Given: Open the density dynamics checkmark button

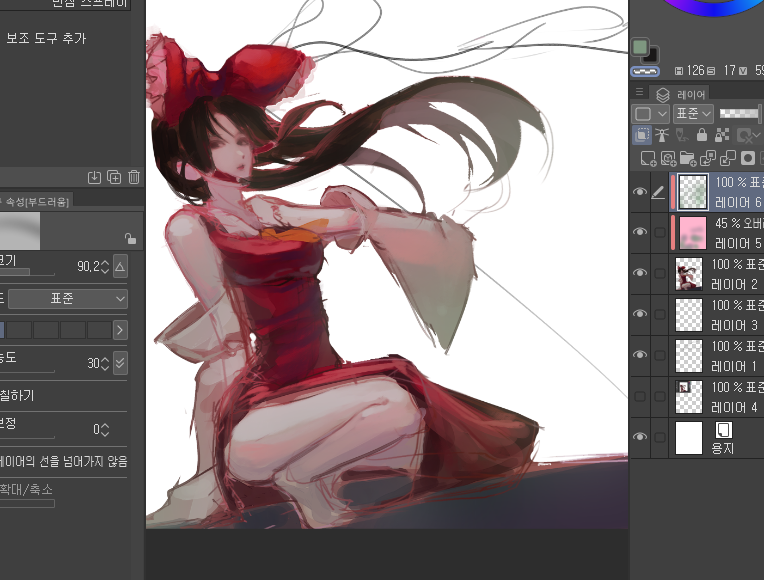Looking at the screenshot, I should click(x=120, y=363).
